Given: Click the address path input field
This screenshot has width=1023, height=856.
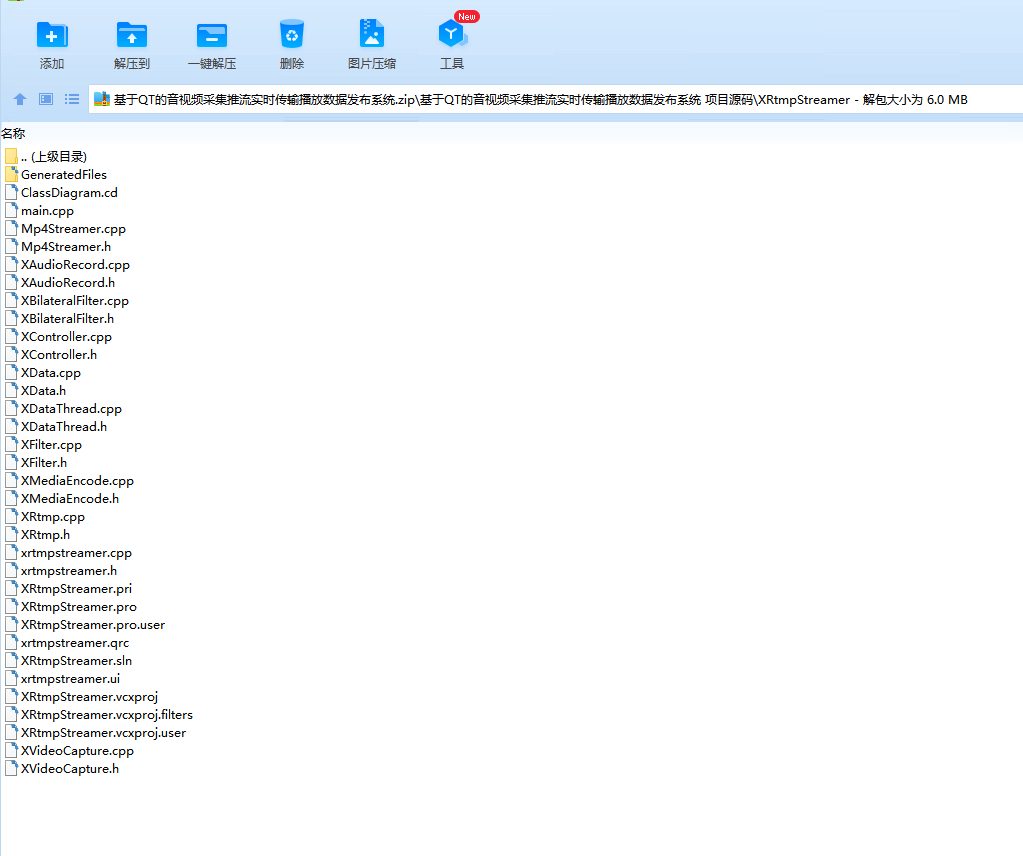Looking at the screenshot, I should [556, 100].
